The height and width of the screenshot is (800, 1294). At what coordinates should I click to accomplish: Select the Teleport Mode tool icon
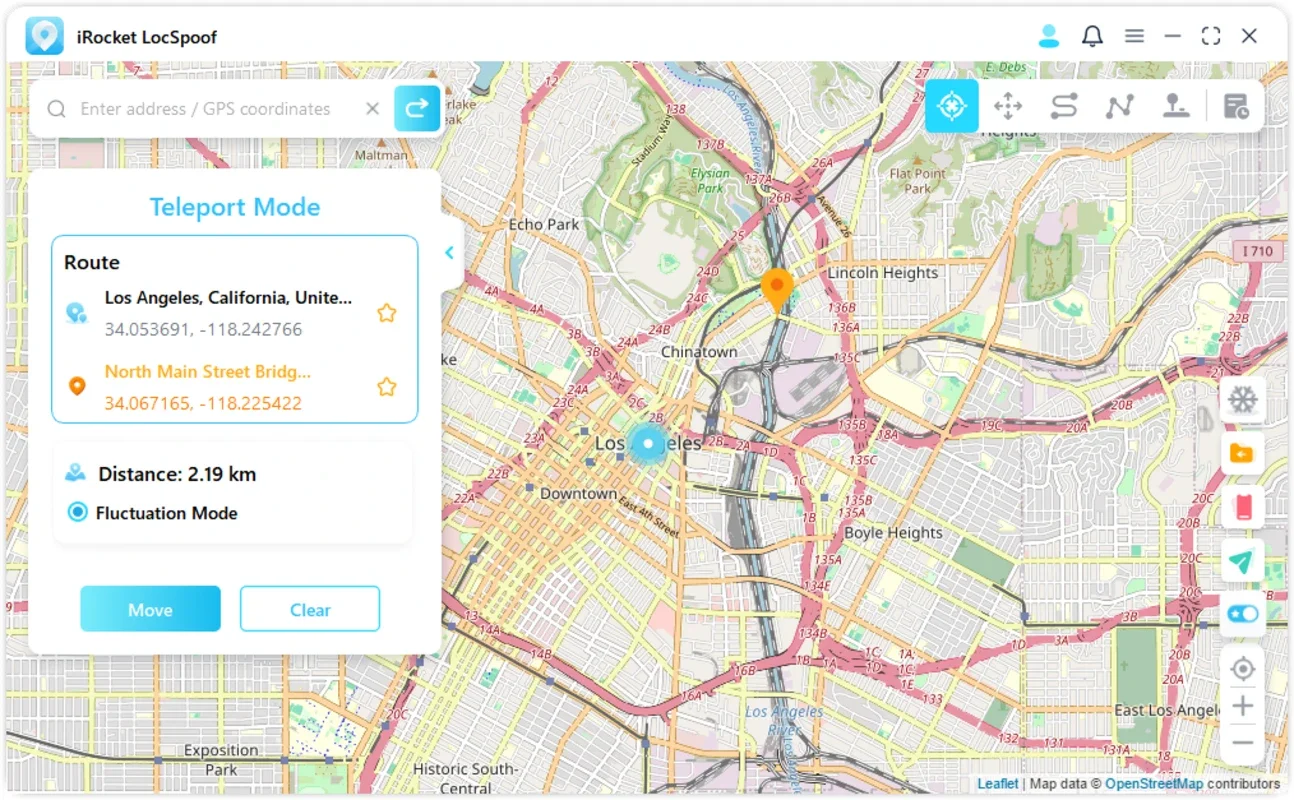pos(952,106)
